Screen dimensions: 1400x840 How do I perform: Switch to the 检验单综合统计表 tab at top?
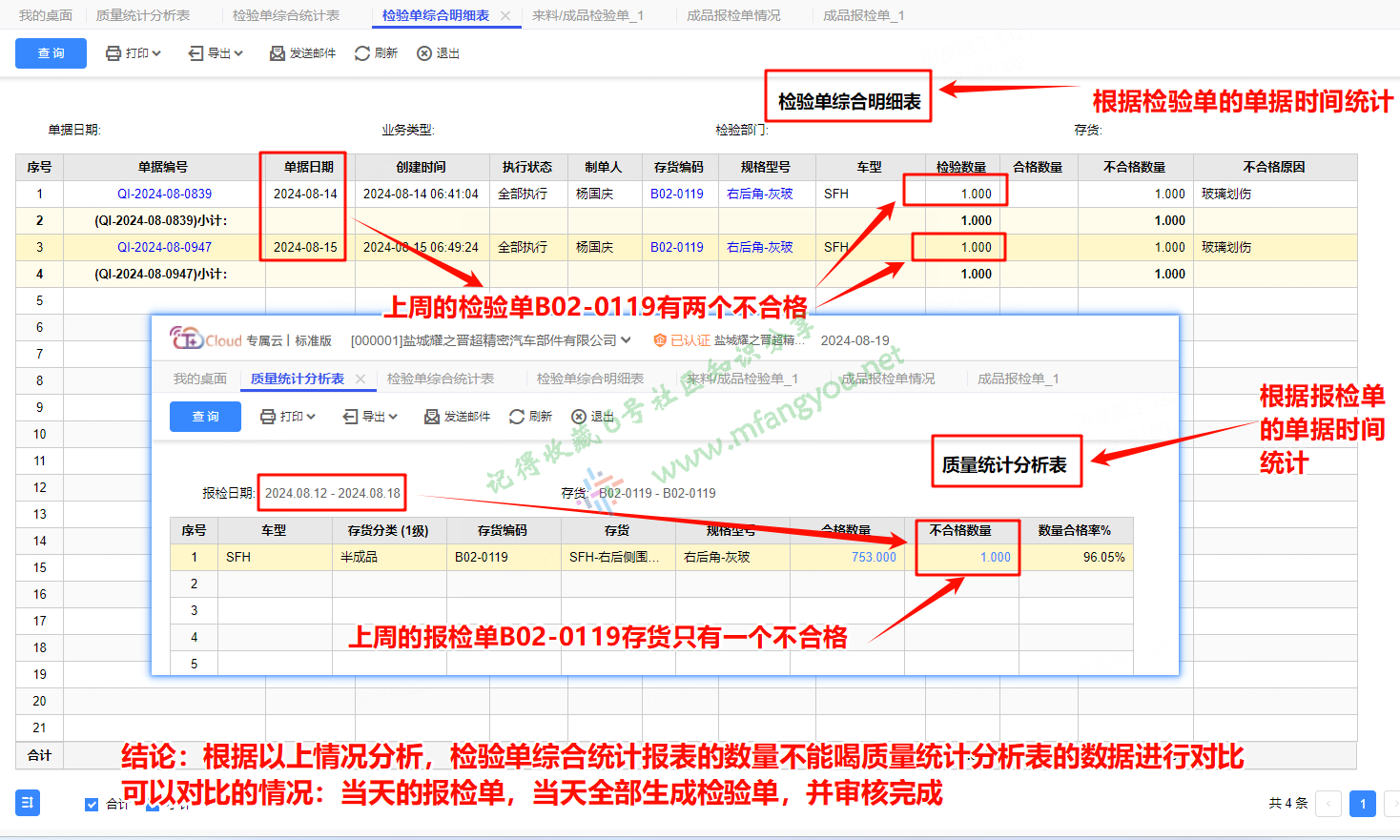coord(286,15)
